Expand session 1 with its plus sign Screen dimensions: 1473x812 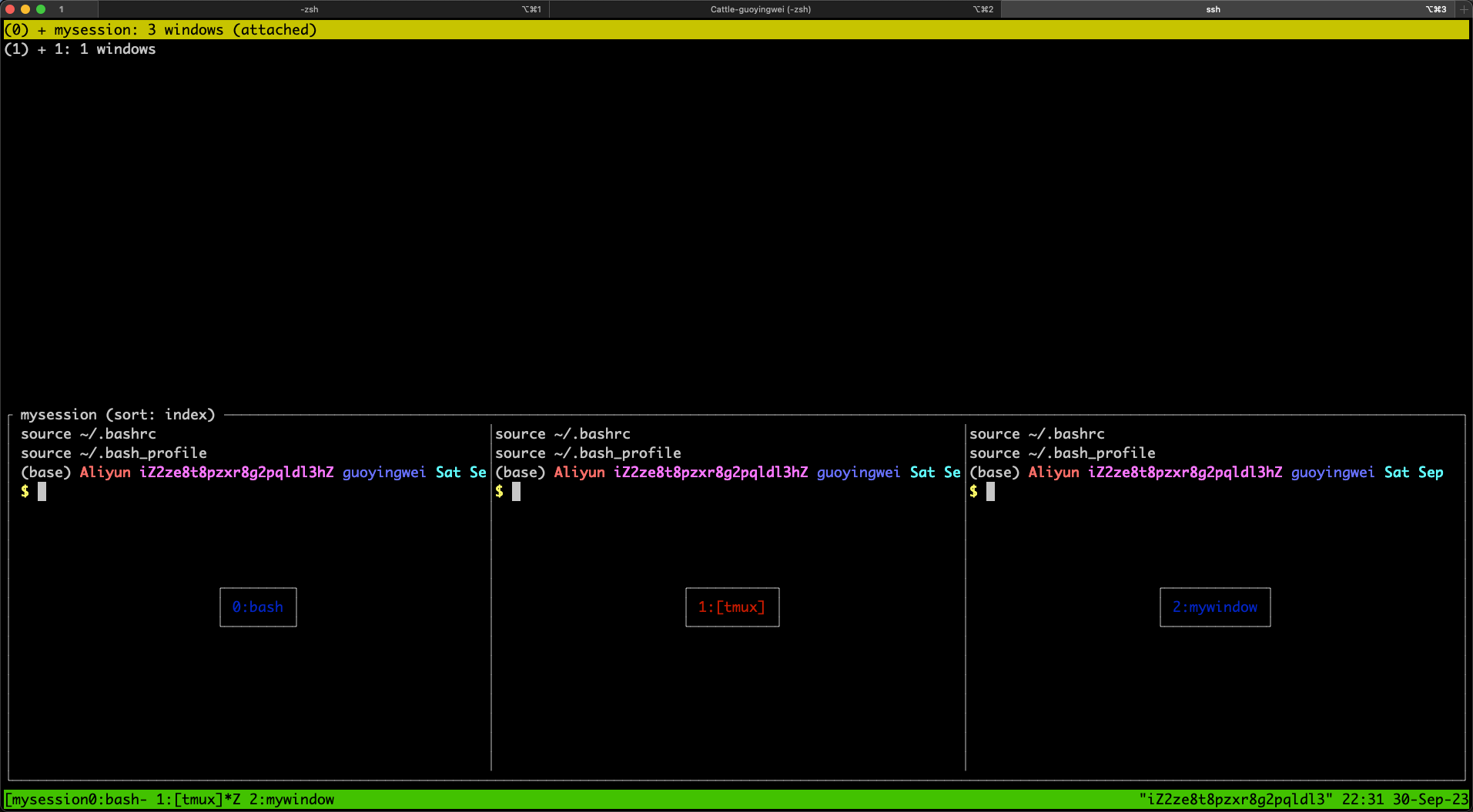point(42,49)
